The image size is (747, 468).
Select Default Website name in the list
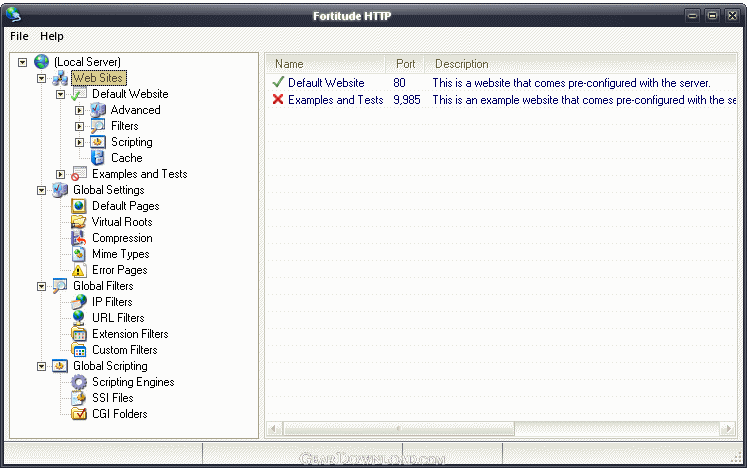tap(326, 82)
